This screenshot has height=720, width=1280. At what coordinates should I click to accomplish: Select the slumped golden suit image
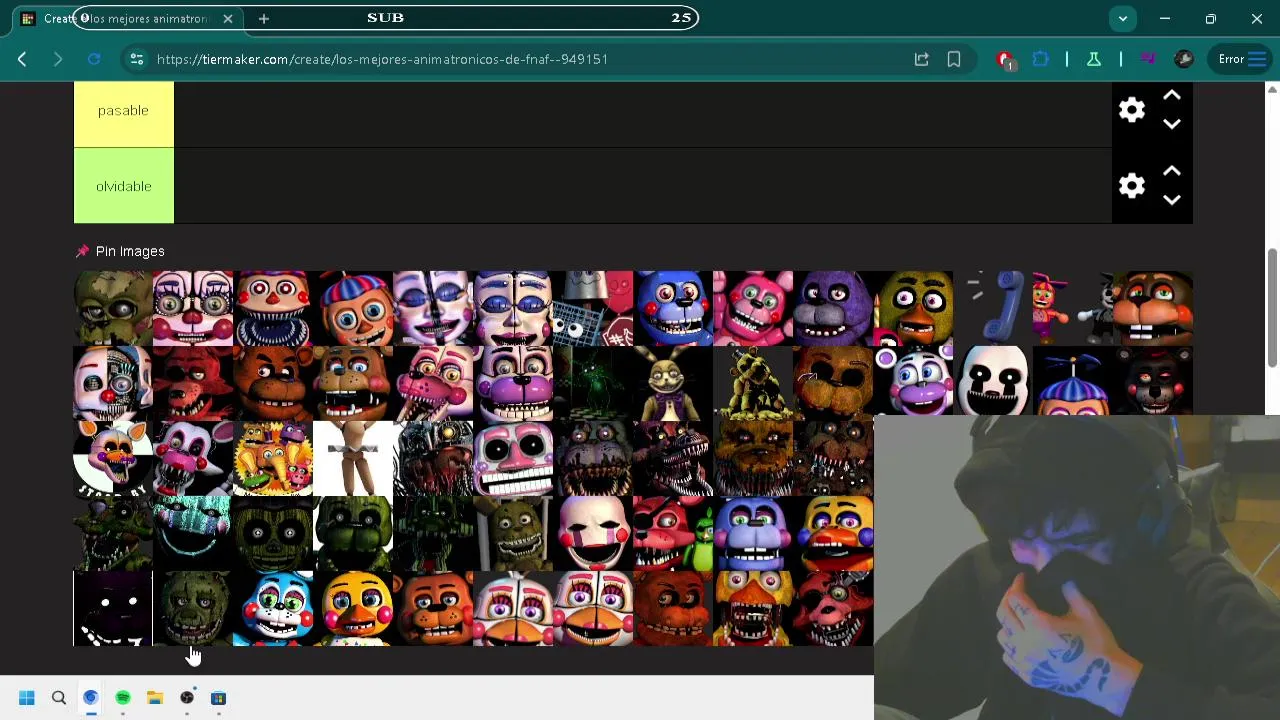pos(753,383)
